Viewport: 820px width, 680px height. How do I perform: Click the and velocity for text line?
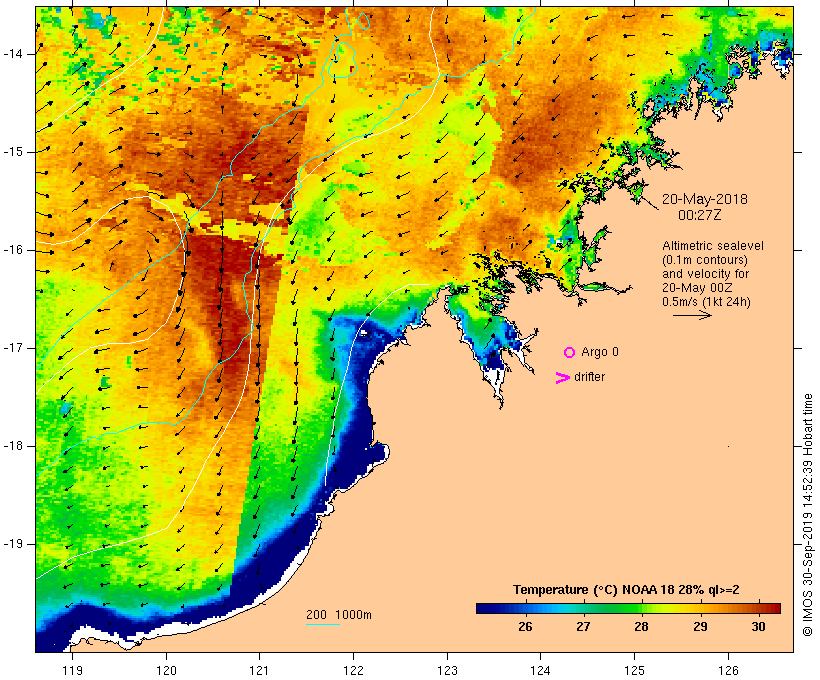click(705, 274)
